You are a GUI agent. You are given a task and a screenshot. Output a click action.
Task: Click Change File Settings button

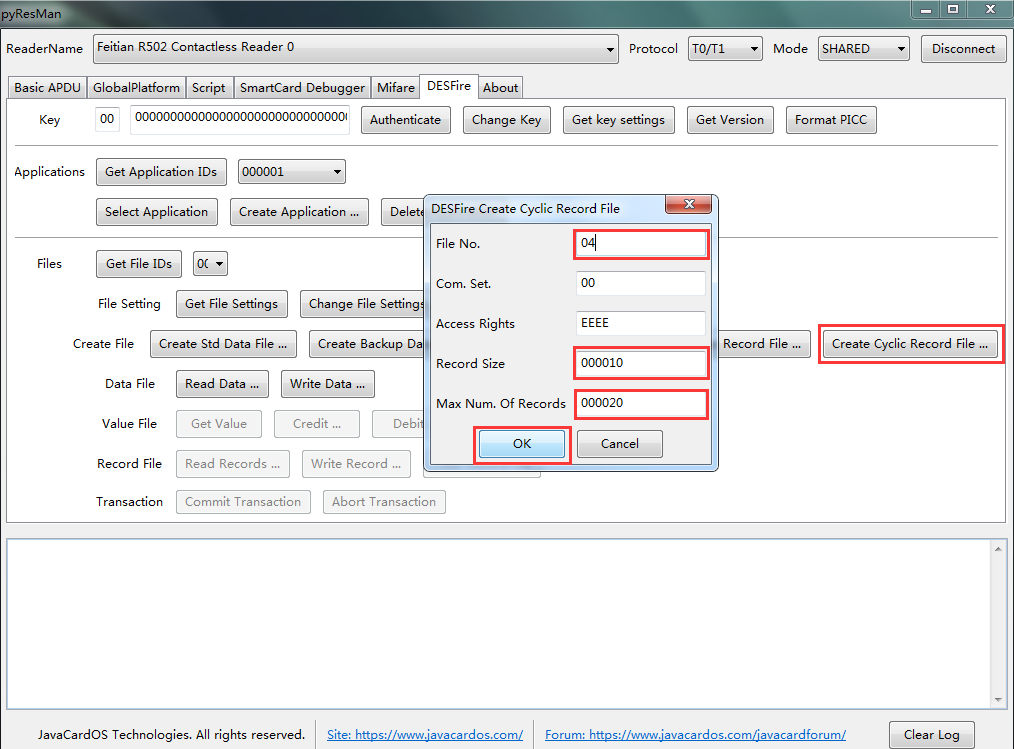362,304
